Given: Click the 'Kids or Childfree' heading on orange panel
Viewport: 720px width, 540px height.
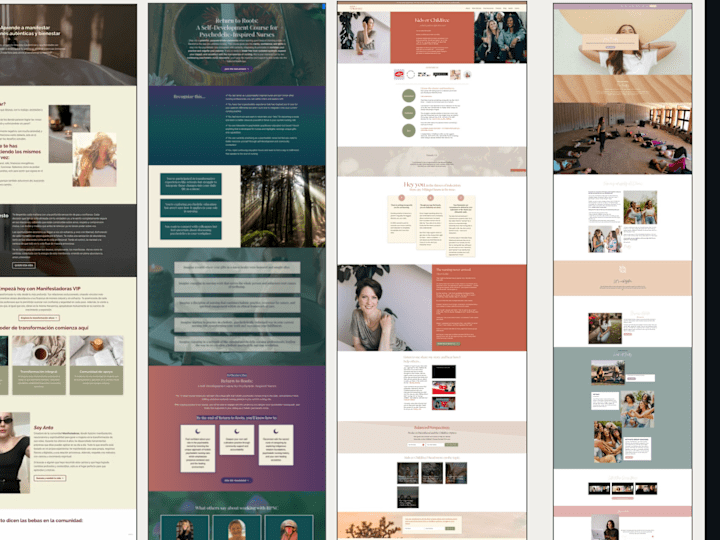Looking at the screenshot, I should tap(432, 20).
